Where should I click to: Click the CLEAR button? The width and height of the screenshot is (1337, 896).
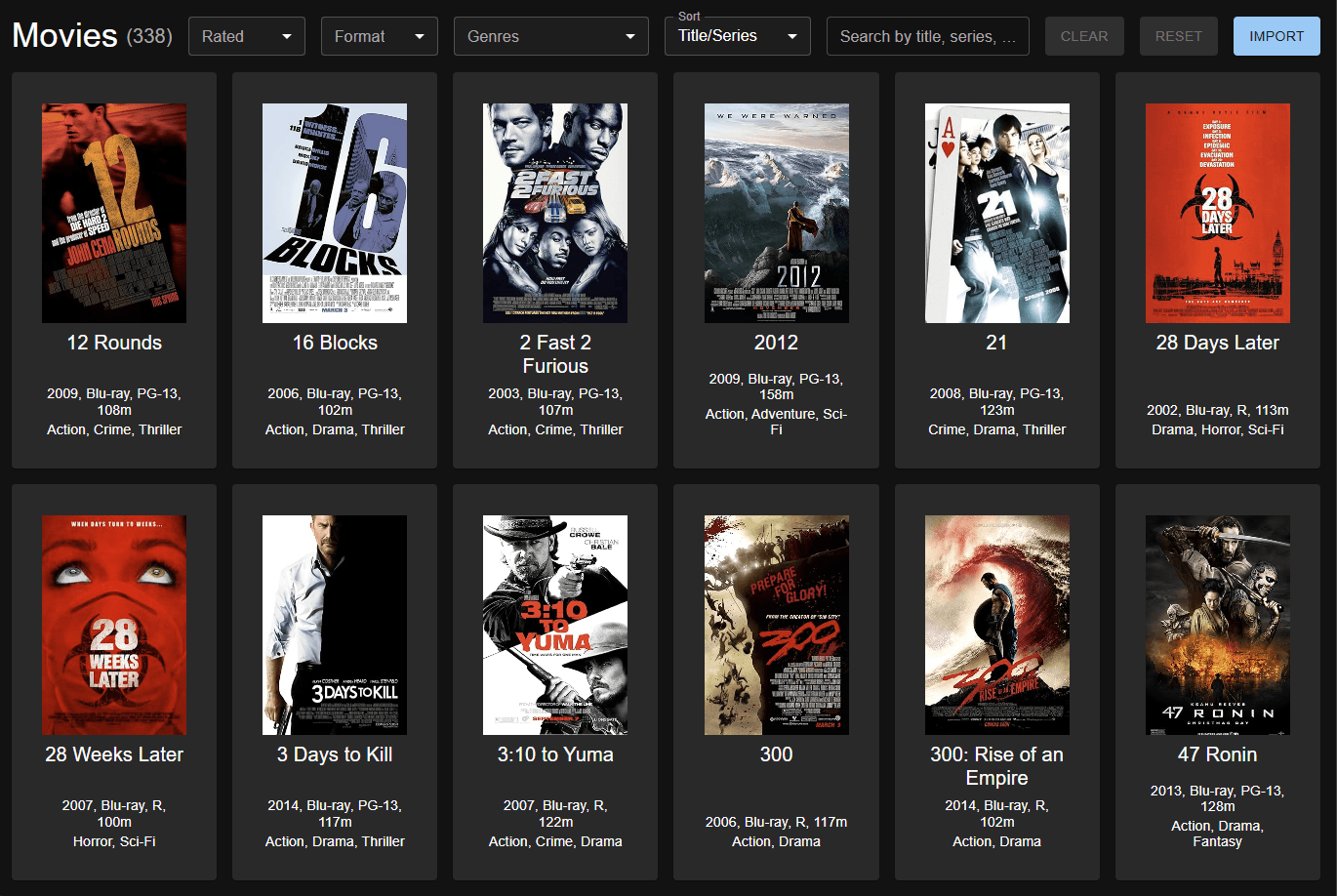[x=1084, y=36]
